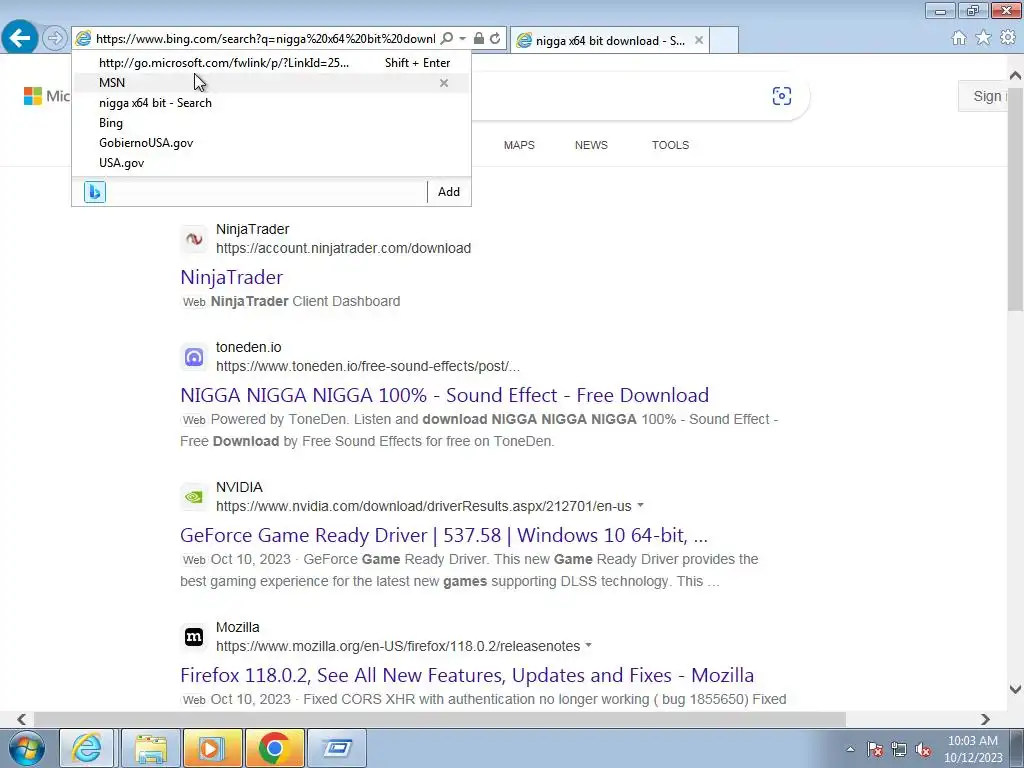
Task: Click the vertical scrollbar up arrow
Action: coord(1016,76)
